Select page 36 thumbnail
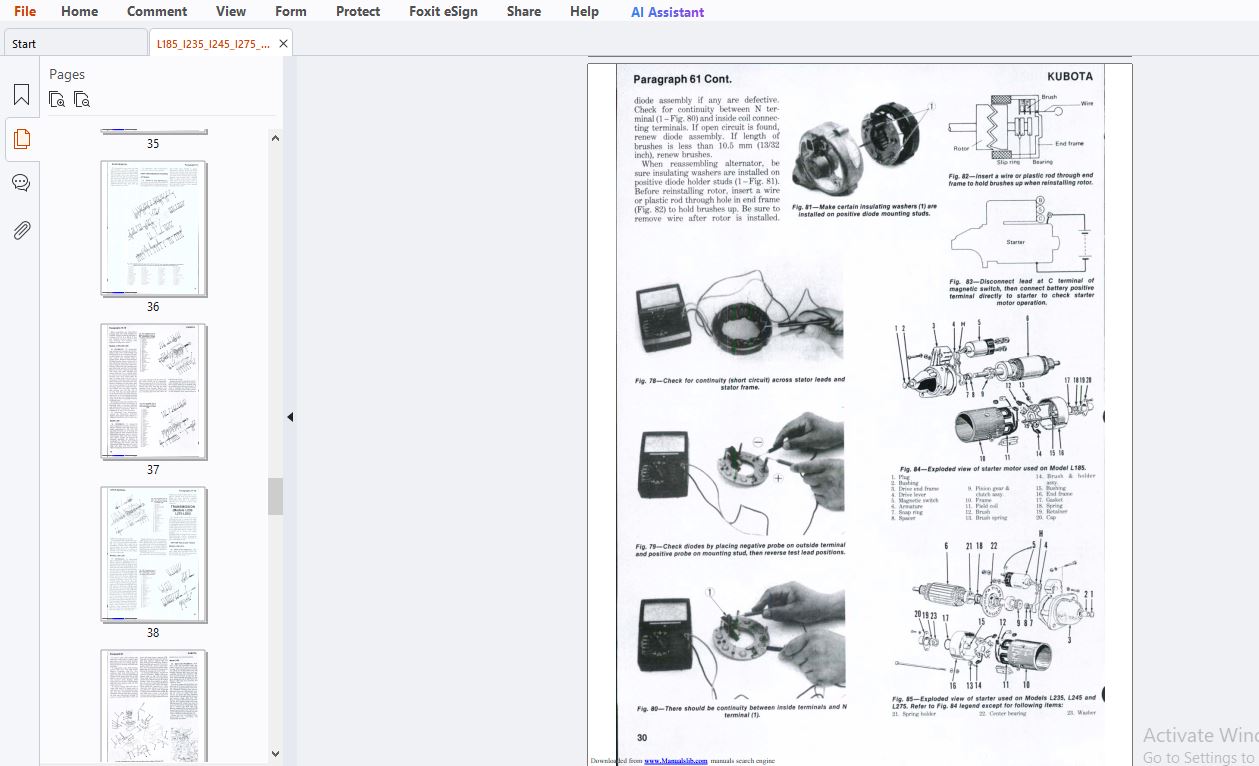The width and height of the screenshot is (1259, 766). click(x=154, y=229)
